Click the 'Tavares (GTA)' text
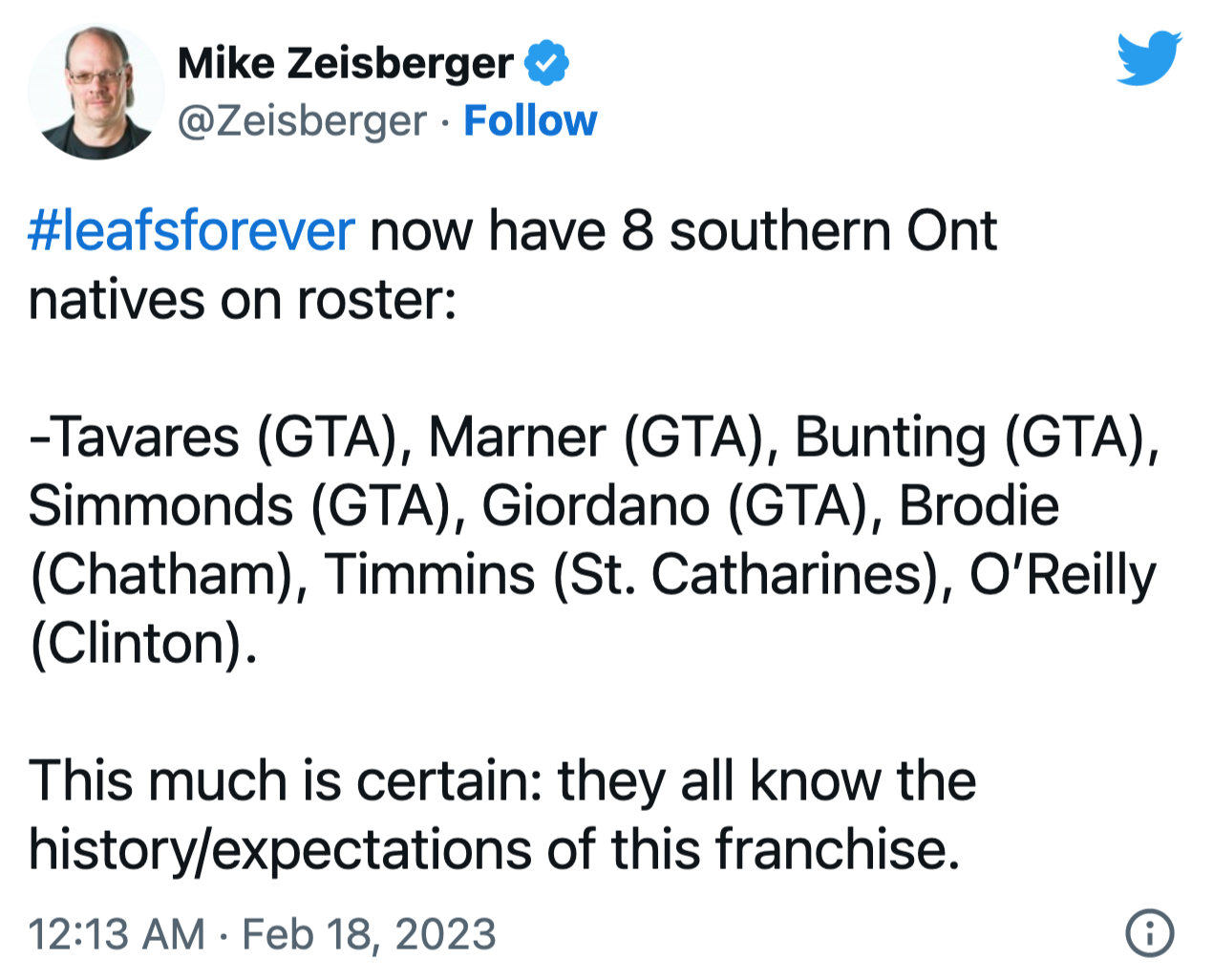The image size is (1213, 980). [220, 437]
